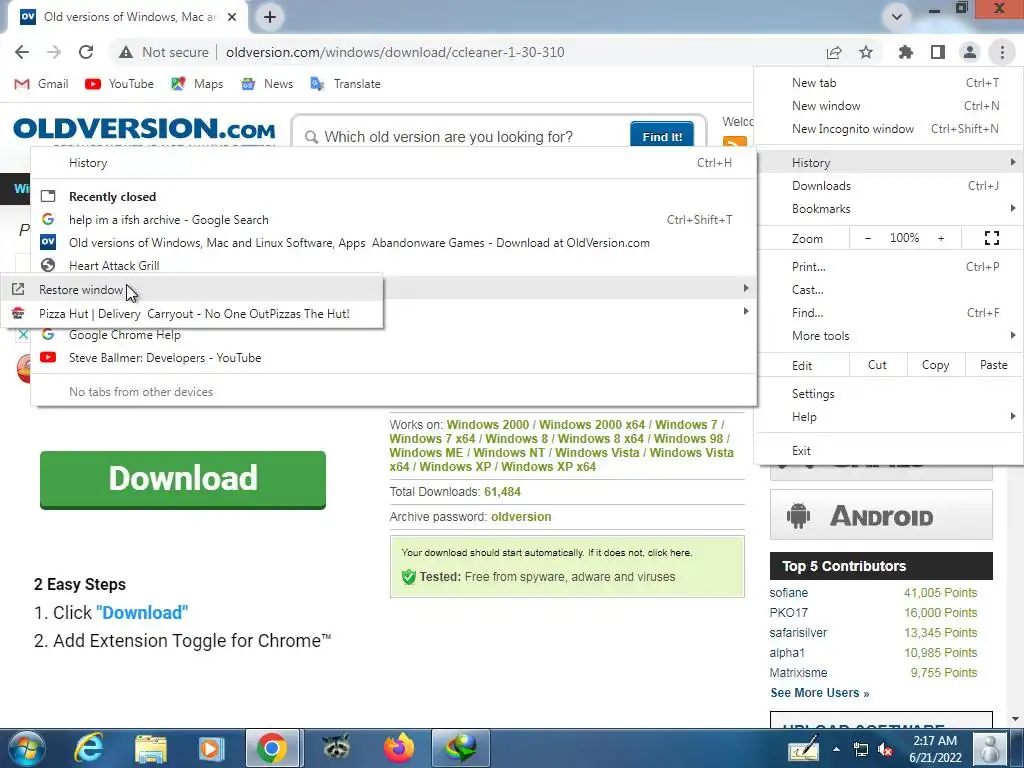This screenshot has height=768, width=1024.
Task: Click the browser back arrow
Action: pos(22,52)
